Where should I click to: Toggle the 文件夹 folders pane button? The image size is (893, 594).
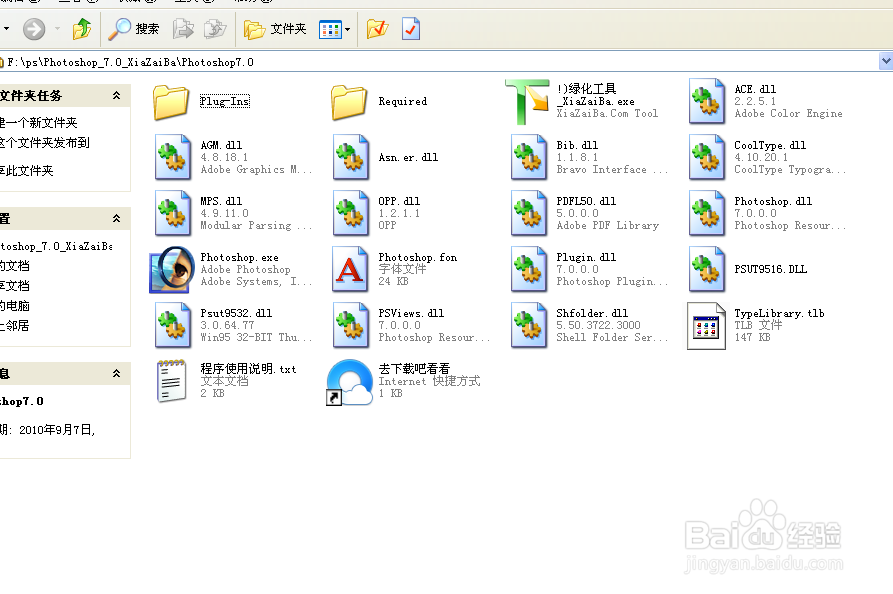click(x=275, y=28)
